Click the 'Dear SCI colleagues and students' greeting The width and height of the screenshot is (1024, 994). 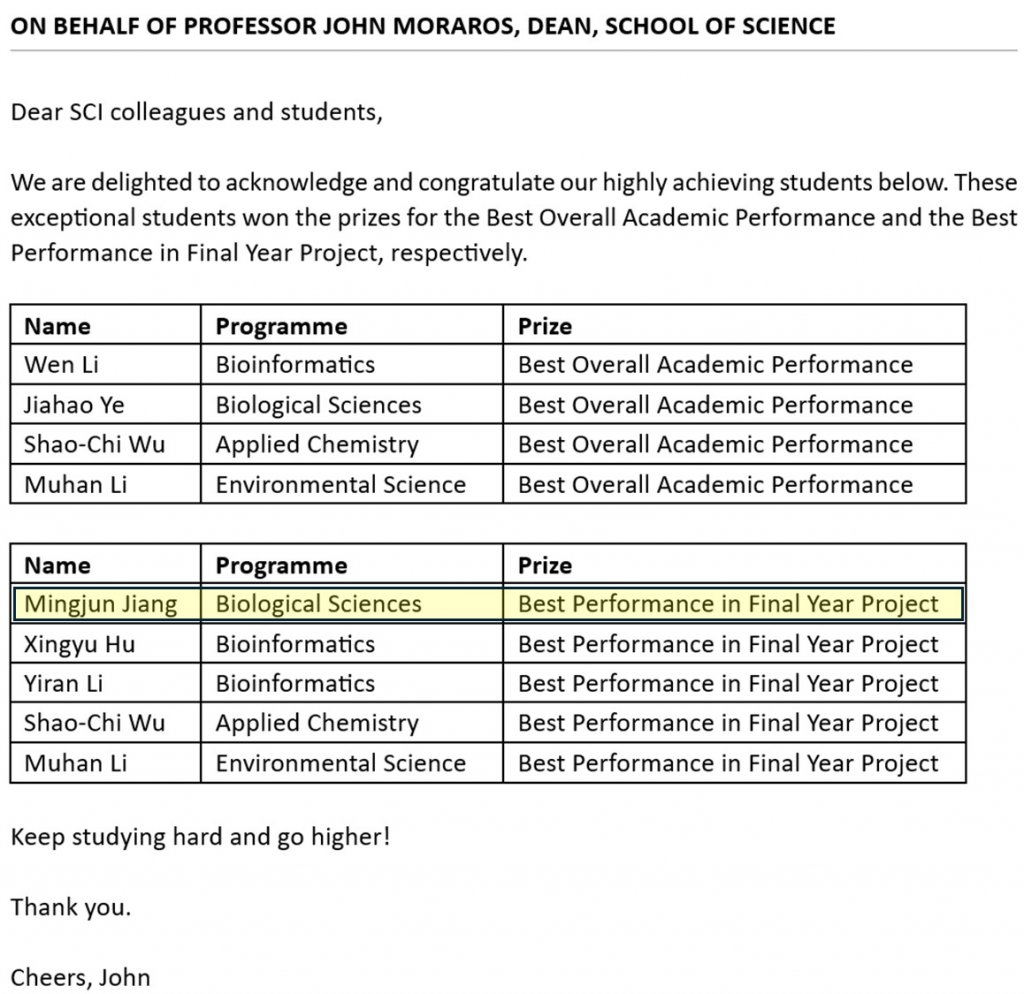coord(196,111)
